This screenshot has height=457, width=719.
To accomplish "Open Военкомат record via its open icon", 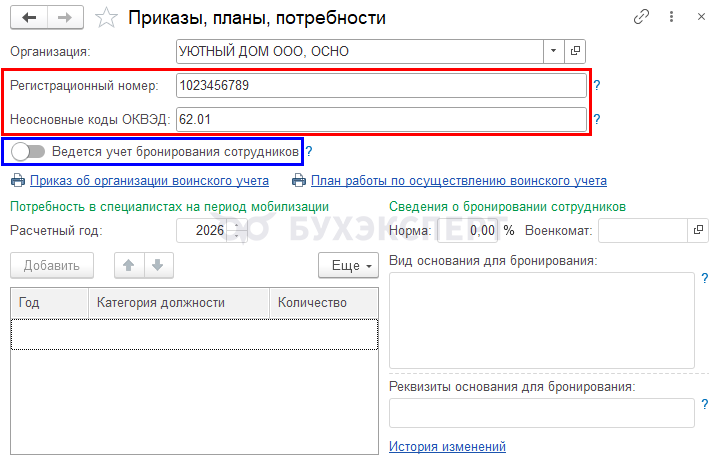I will click(x=698, y=230).
